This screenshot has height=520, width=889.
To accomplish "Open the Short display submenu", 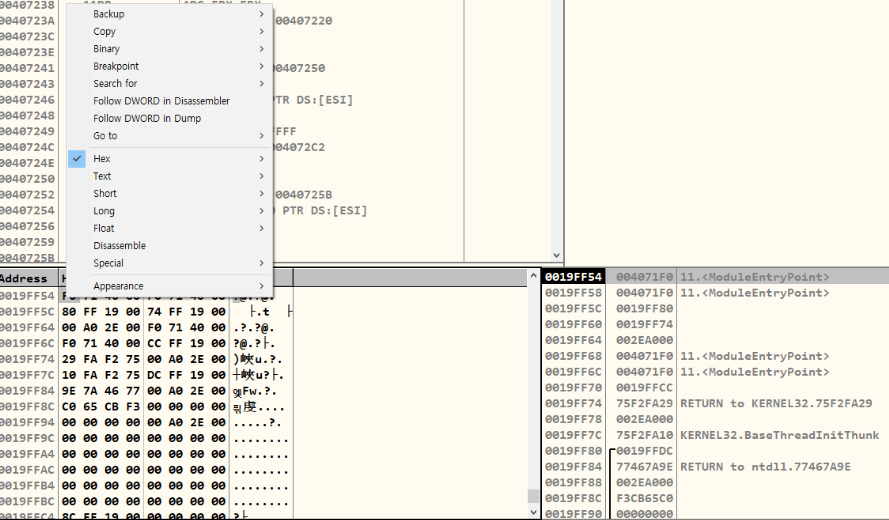I will coord(170,193).
